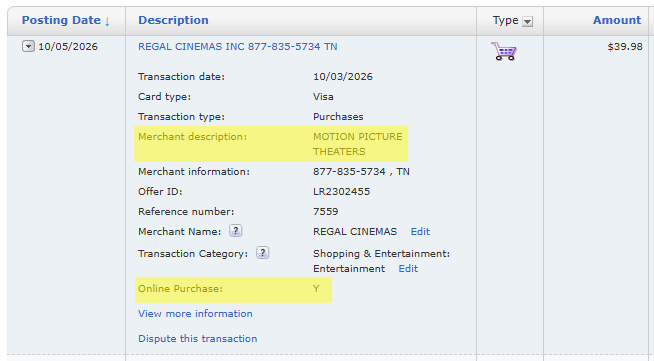Viewport: 654px width, 361px height.
Task: Select reference number 7559
Action: click(326, 212)
